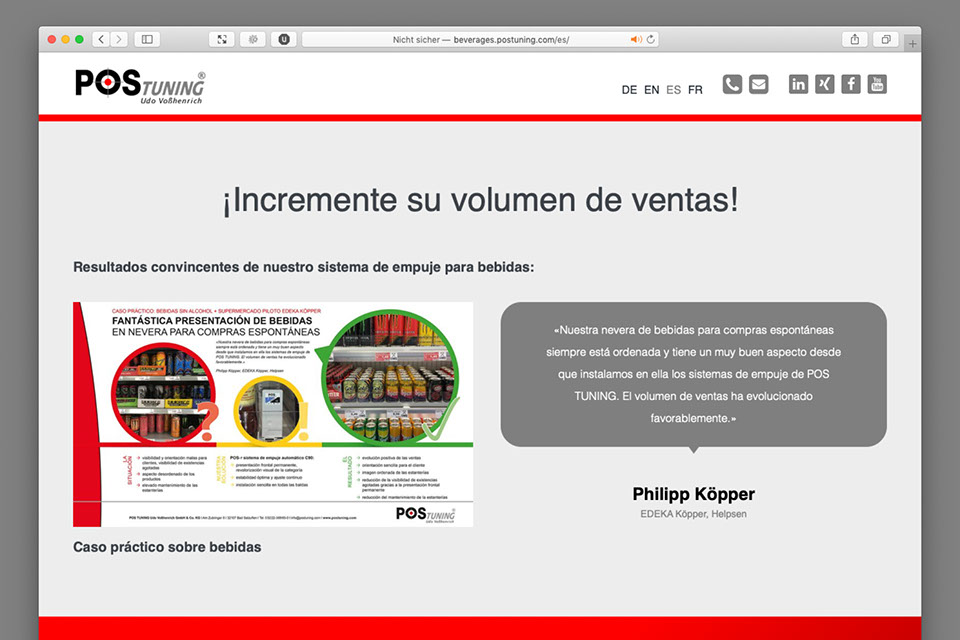The width and height of the screenshot is (960, 640).
Task: Open the Facebook page icon
Action: click(851, 85)
